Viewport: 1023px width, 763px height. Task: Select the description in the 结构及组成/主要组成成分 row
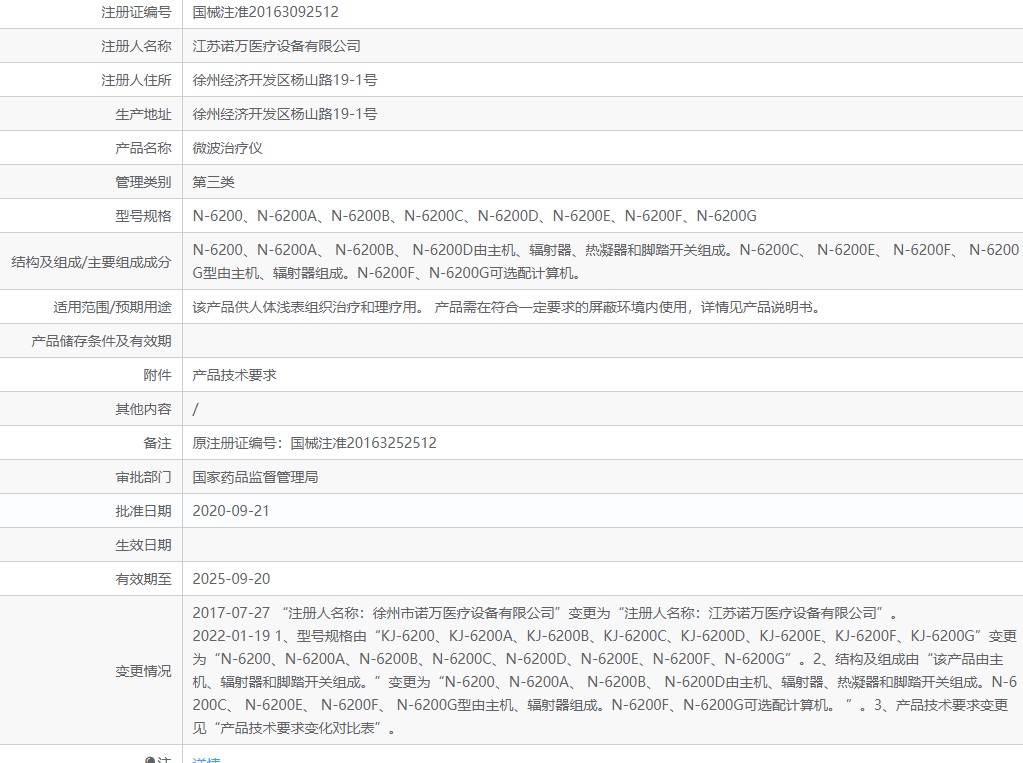click(605, 262)
